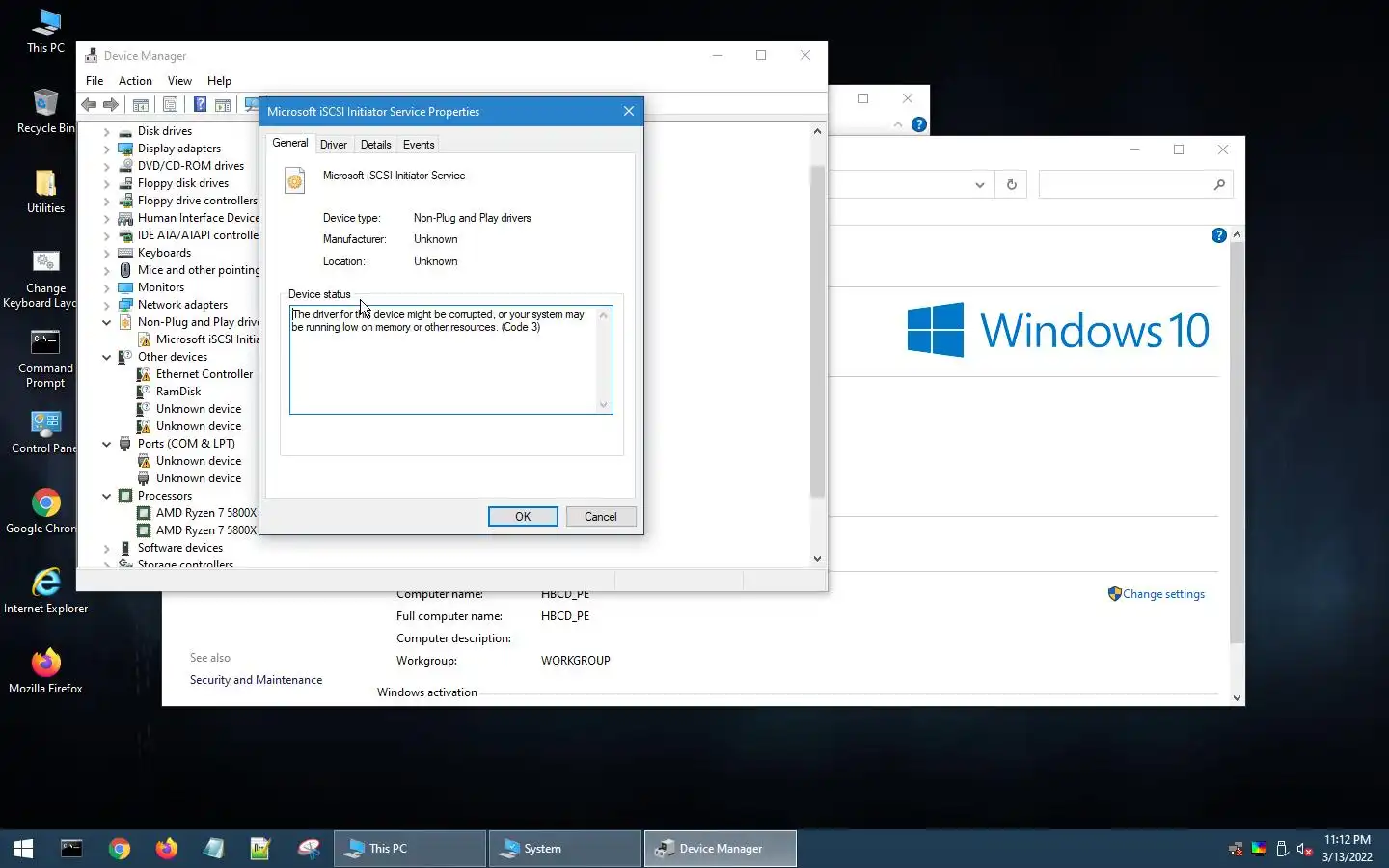Open the View menu in Device Manager
1389x868 pixels.
[179, 81]
